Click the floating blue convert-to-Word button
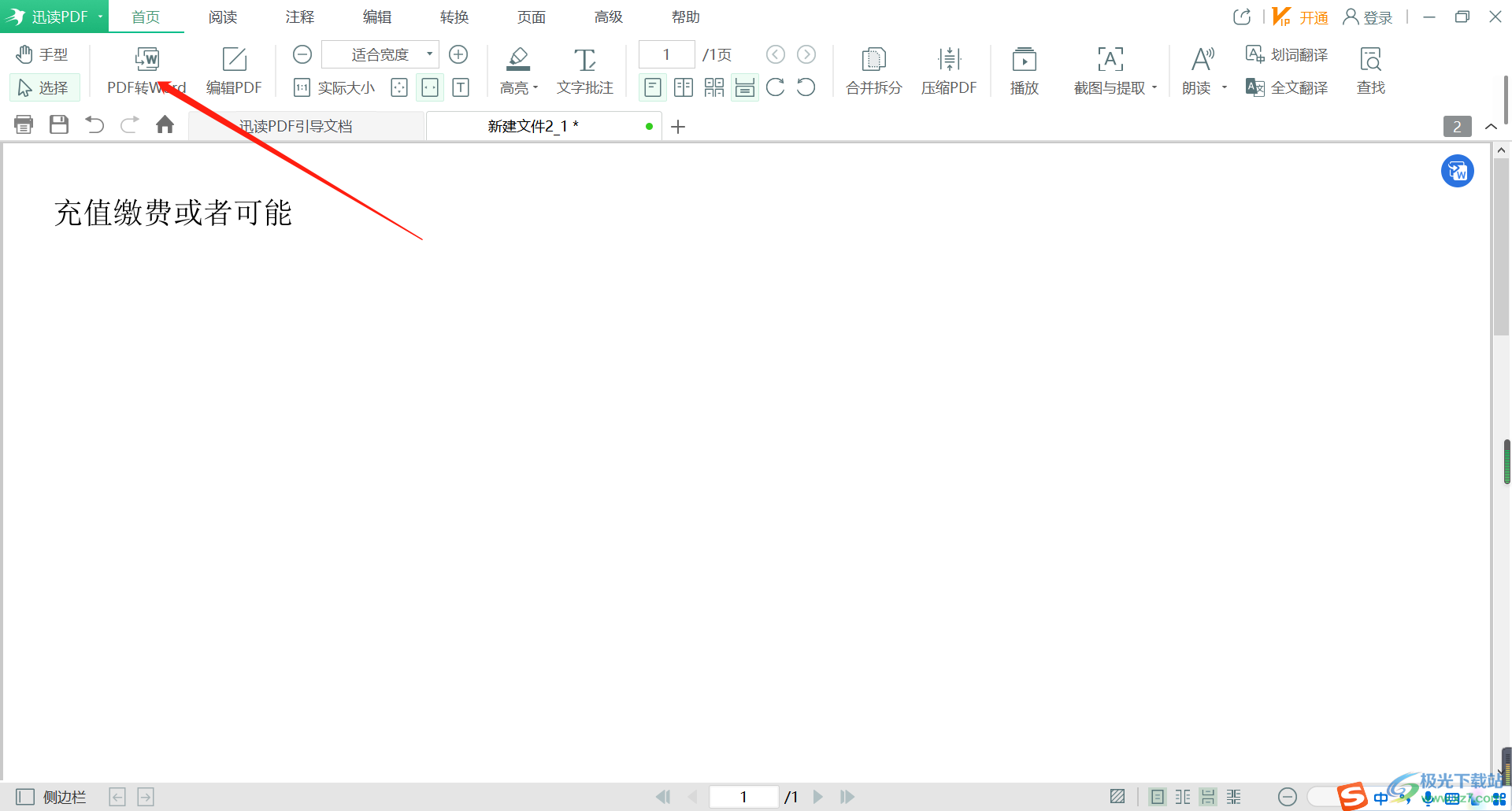The image size is (1512, 811). 1458,171
